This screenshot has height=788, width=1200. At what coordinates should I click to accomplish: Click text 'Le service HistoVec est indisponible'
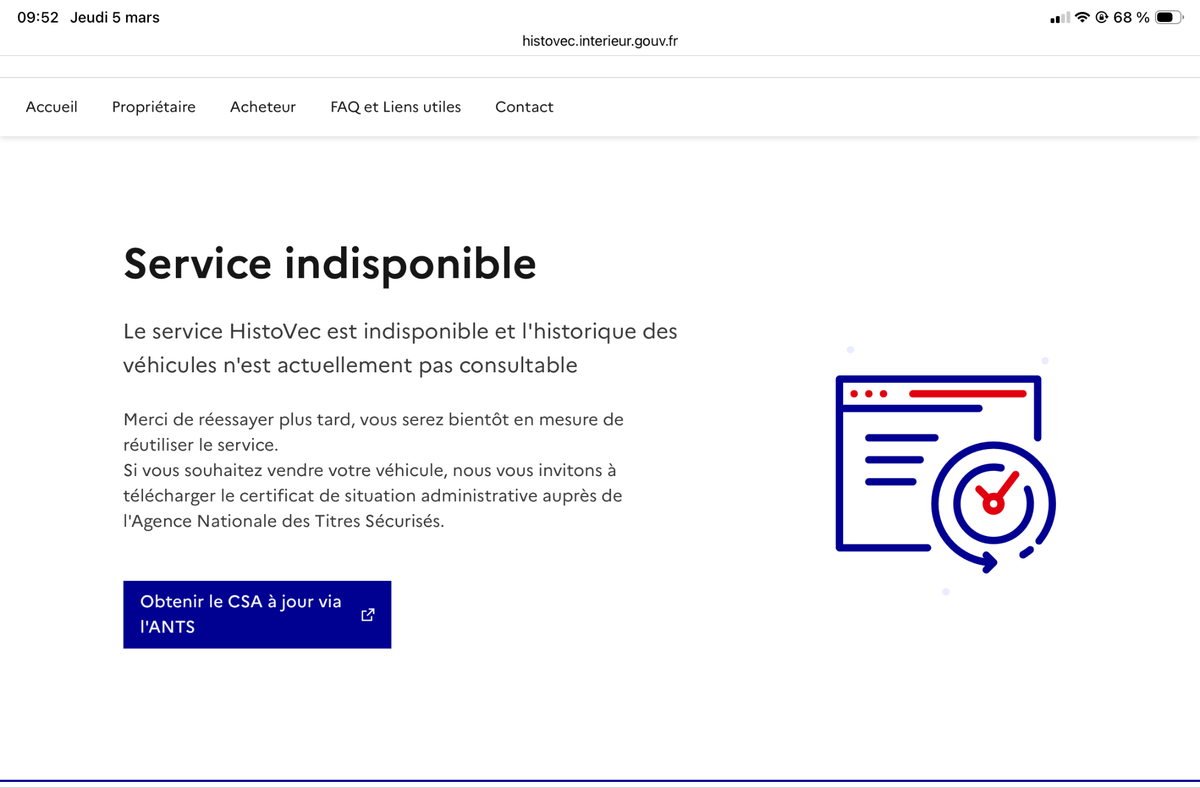[289, 330]
